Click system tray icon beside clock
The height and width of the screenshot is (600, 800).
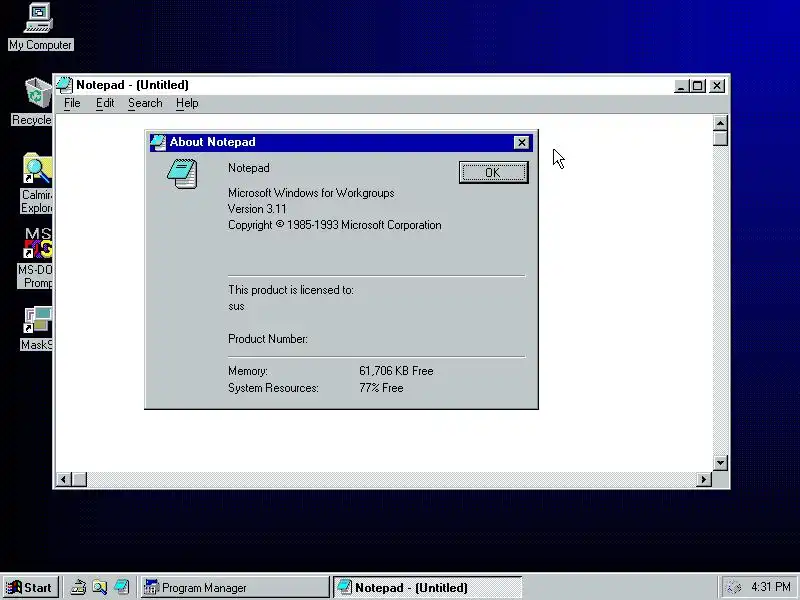pyautogui.click(x=733, y=588)
